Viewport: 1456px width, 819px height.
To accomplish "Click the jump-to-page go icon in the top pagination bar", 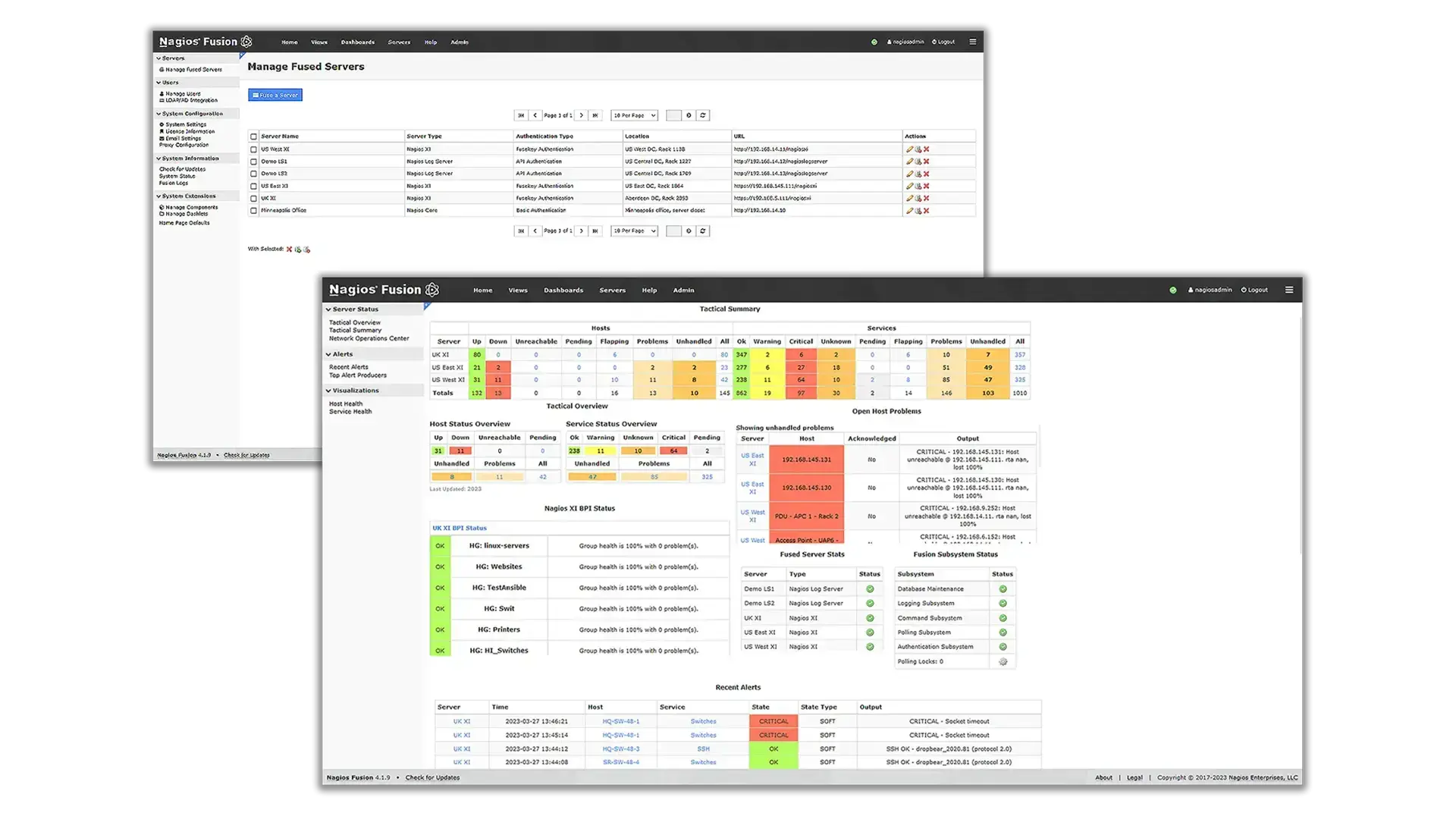I will tap(689, 115).
